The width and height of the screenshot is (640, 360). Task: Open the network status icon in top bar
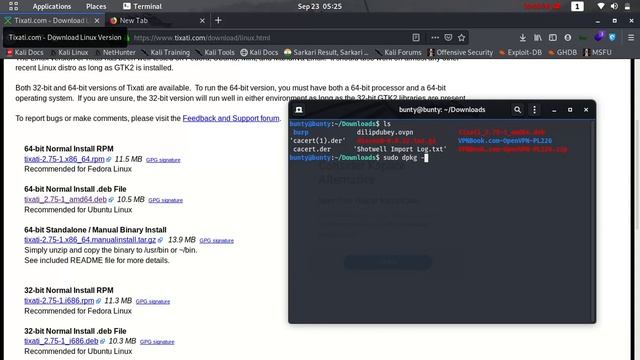pos(601,7)
